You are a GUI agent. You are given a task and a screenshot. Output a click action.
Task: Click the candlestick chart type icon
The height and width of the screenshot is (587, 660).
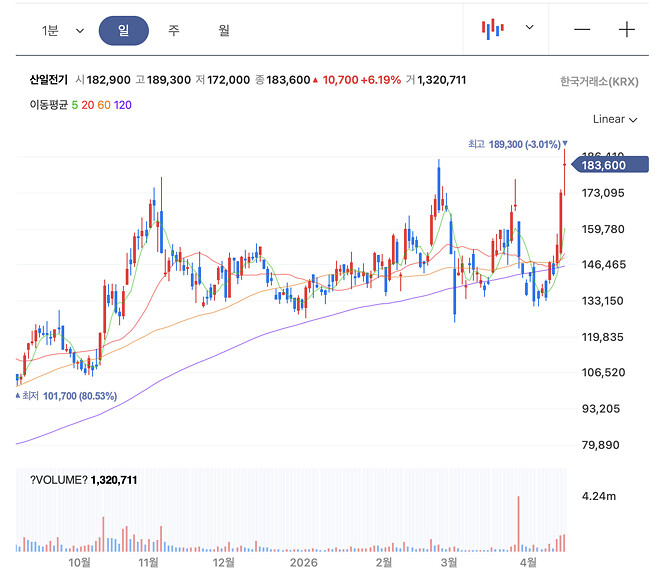coord(492,29)
